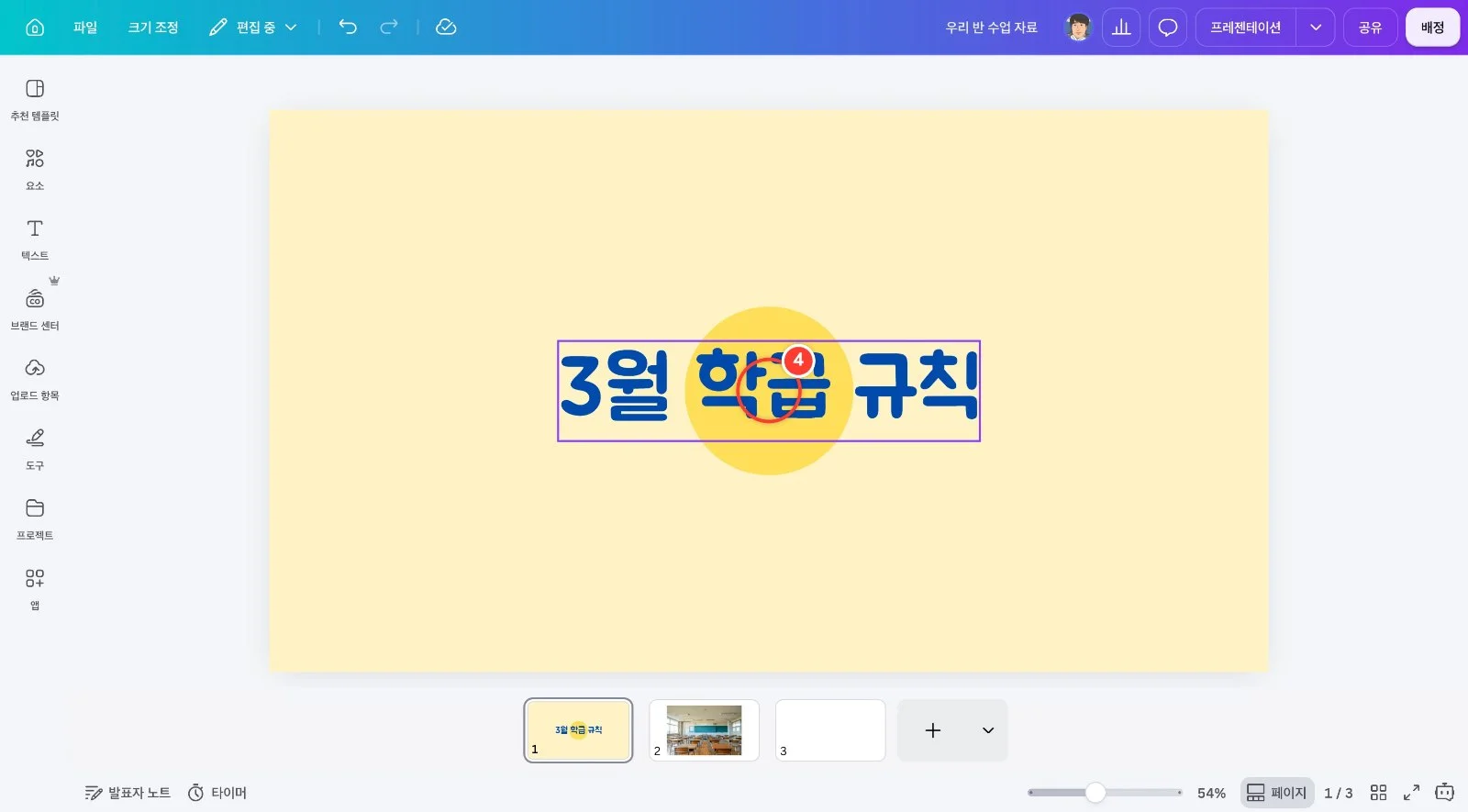Image resolution: width=1468 pixels, height=812 pixels.
Task: Open the 파일 menu
Action: (85, 28)
